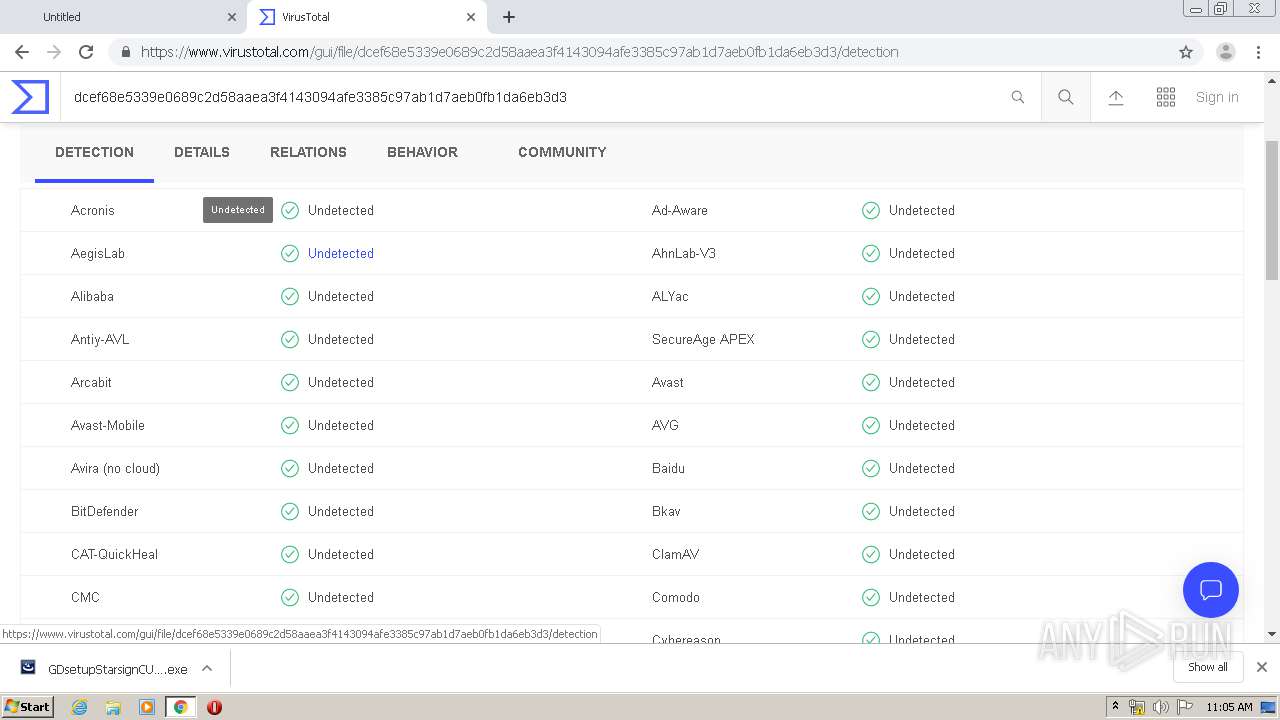Close the VirusTotal tab

pyautogui.click(x=470, y=17)
